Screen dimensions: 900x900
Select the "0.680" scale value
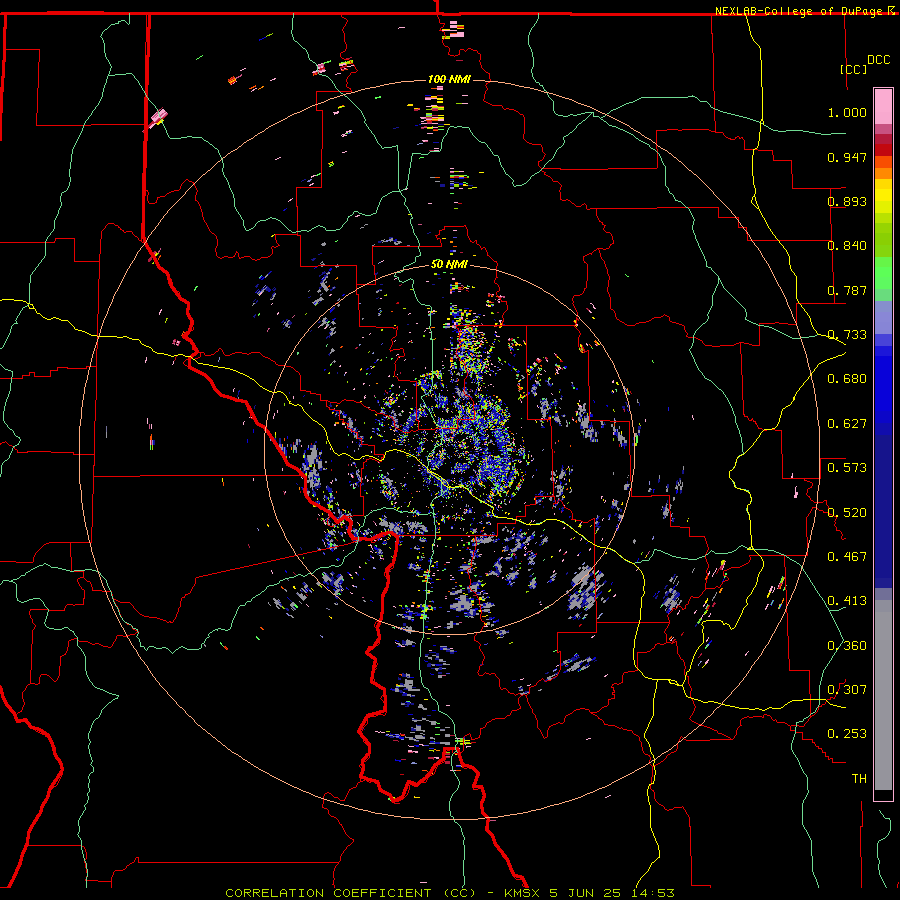(847, 379)
